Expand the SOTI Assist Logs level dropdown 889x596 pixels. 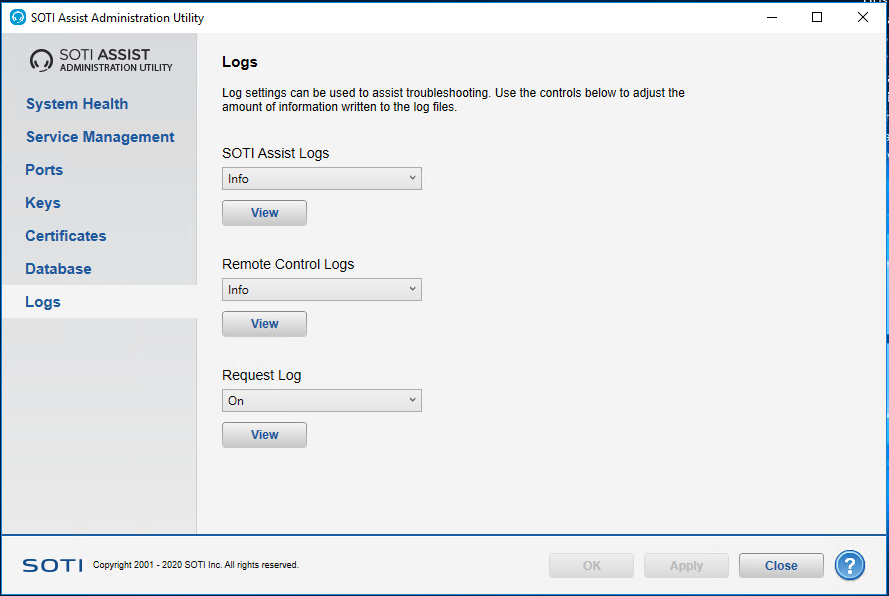(321, 179)
